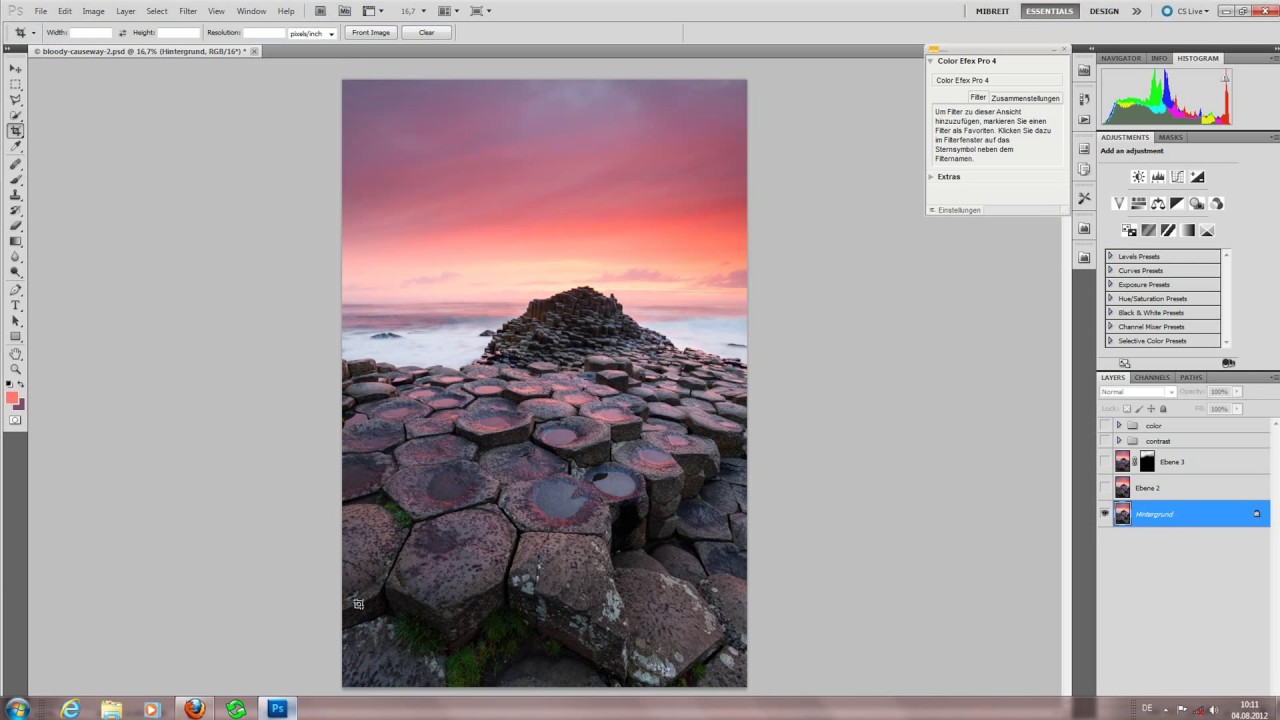Expand the Levels Presets list

click(x=1110, y=256)
